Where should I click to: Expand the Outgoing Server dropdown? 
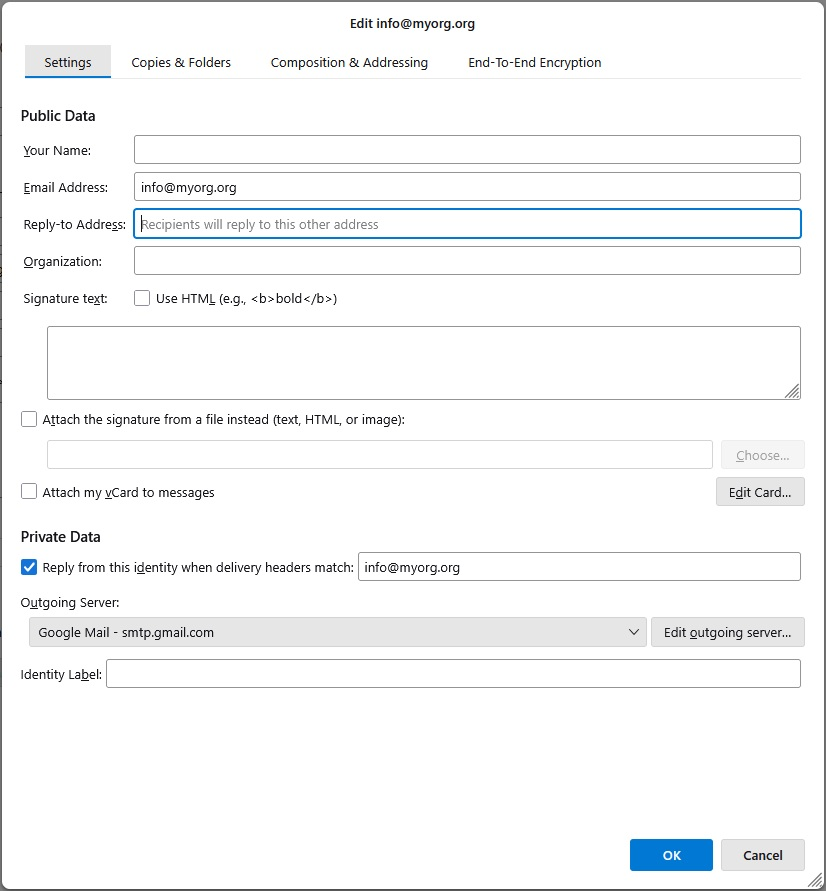(x=337, y=632)
